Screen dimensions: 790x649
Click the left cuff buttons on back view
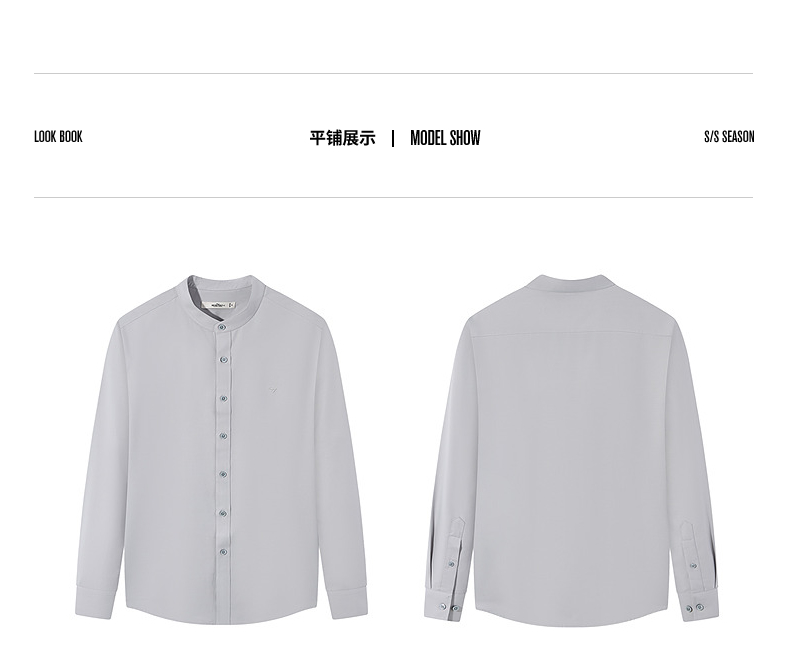pos(449,607)
